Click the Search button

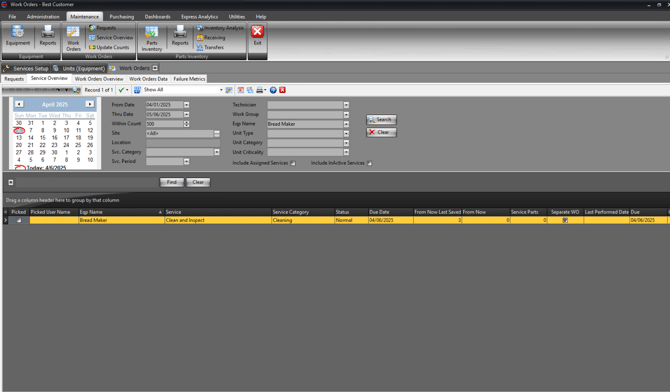click(x=381, y=120)
